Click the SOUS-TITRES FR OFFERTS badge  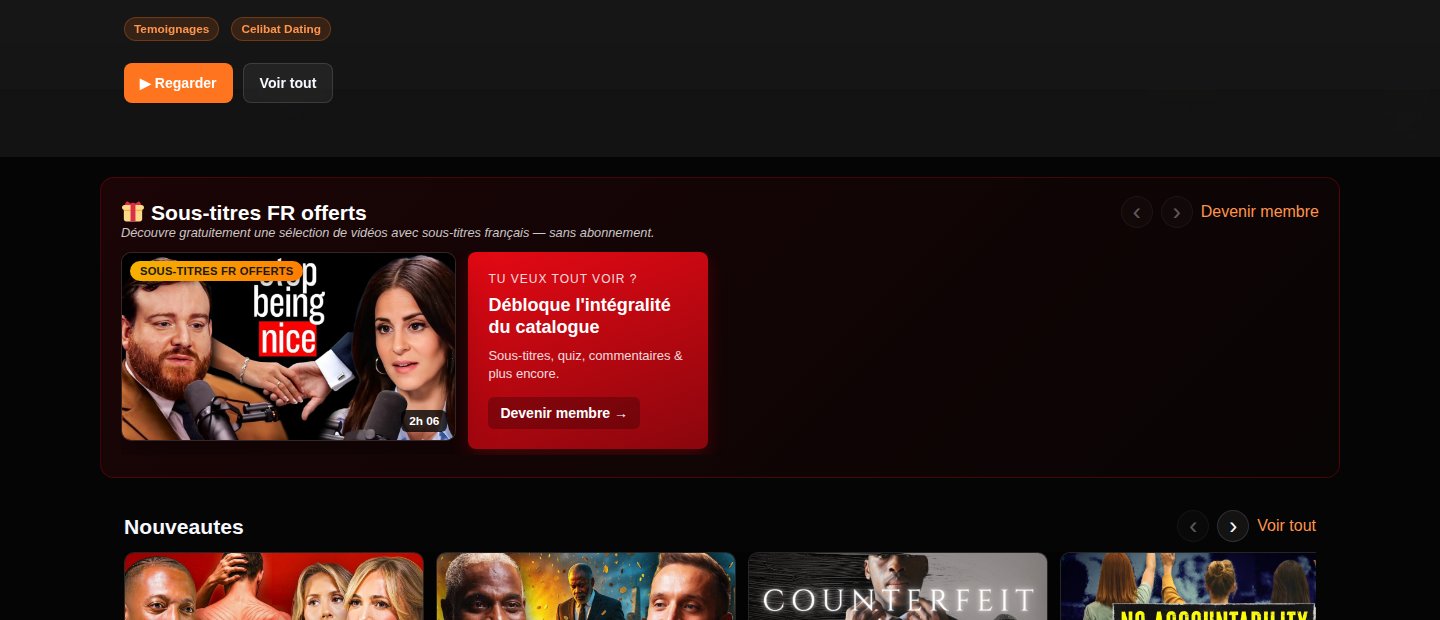216,271
